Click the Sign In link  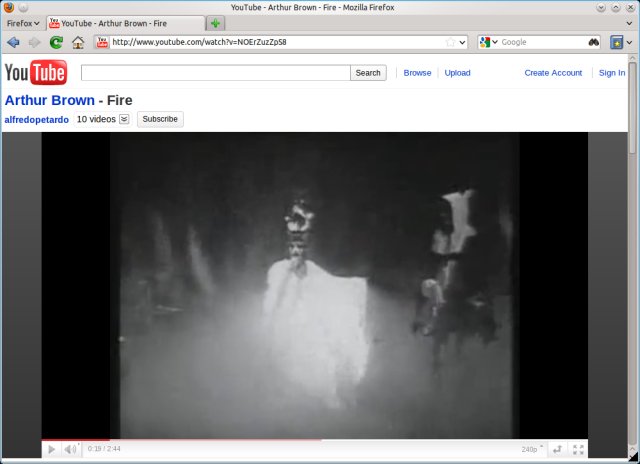pyautogui.click(x=611, y=73)
